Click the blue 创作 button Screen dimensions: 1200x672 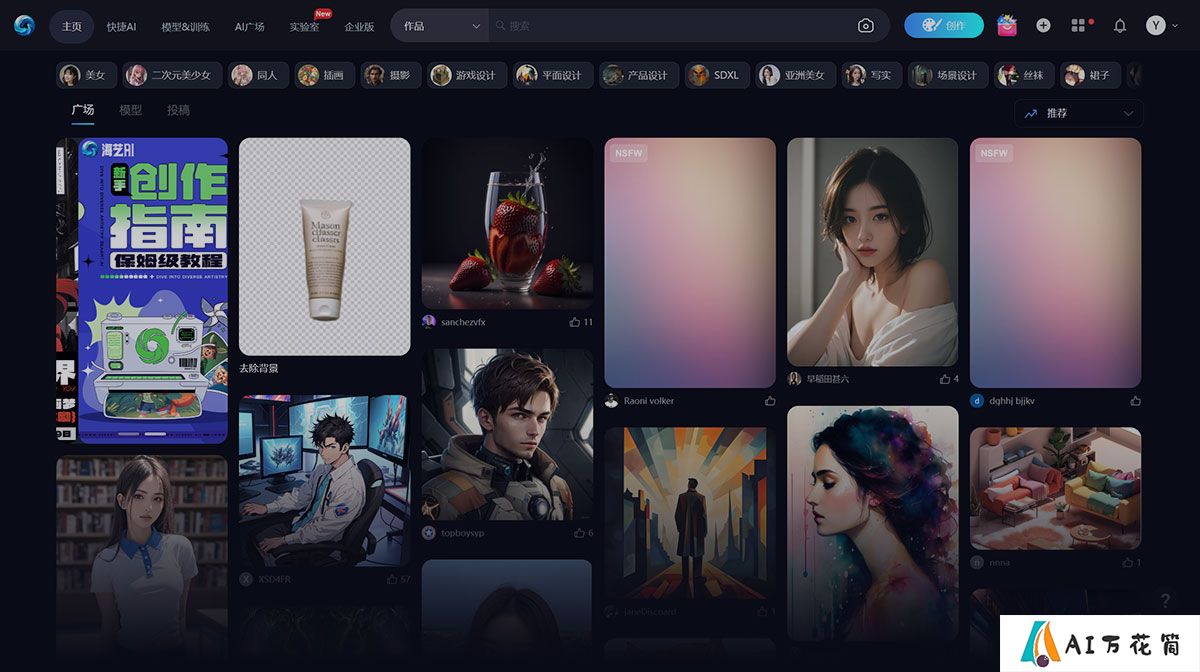(x=944, y=26)
